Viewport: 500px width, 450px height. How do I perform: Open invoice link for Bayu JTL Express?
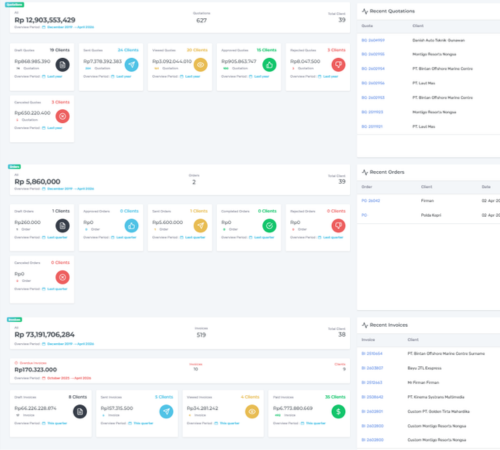(372, 368)
